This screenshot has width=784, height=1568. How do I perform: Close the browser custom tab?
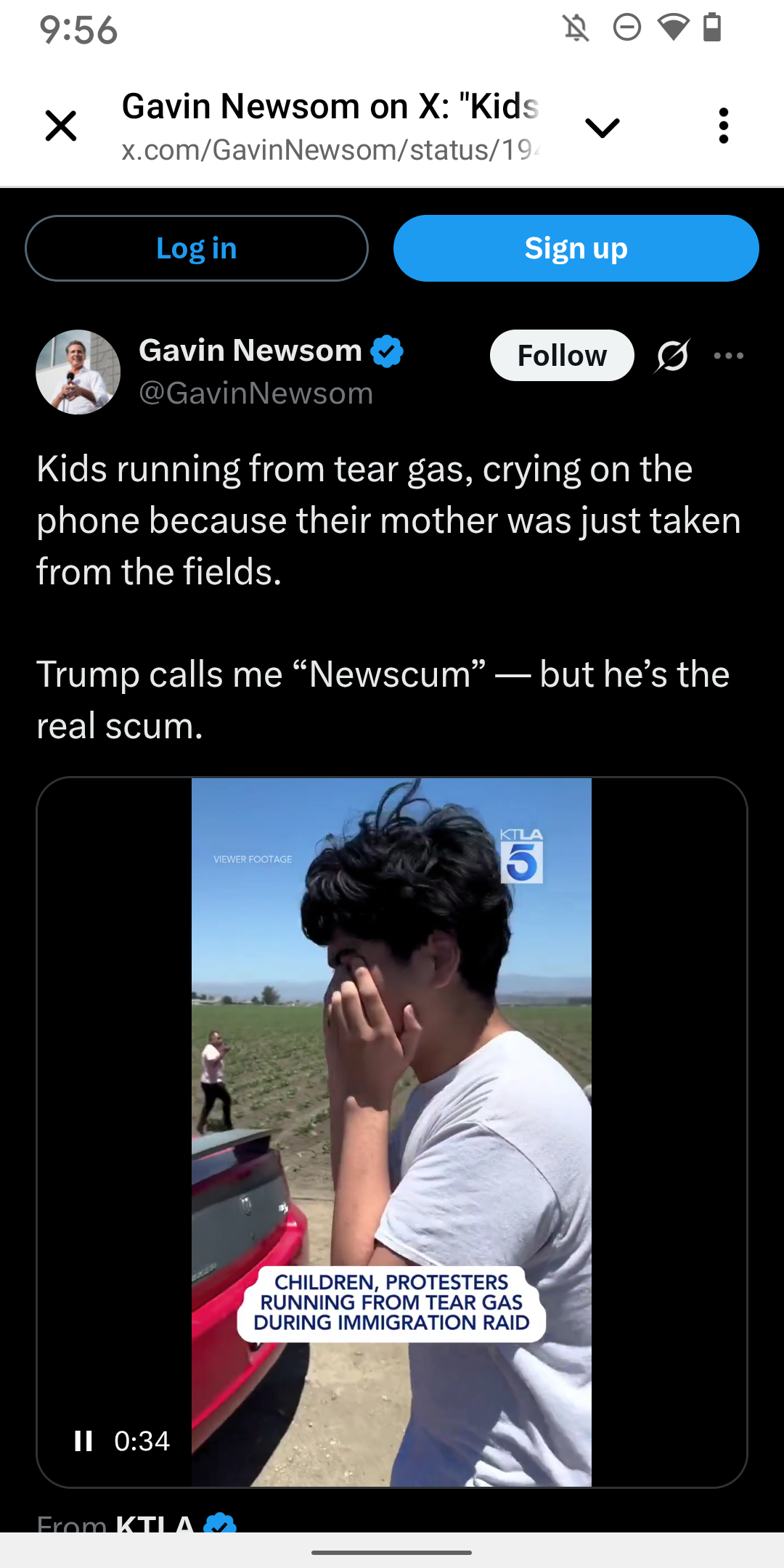[x=61, y=126]
